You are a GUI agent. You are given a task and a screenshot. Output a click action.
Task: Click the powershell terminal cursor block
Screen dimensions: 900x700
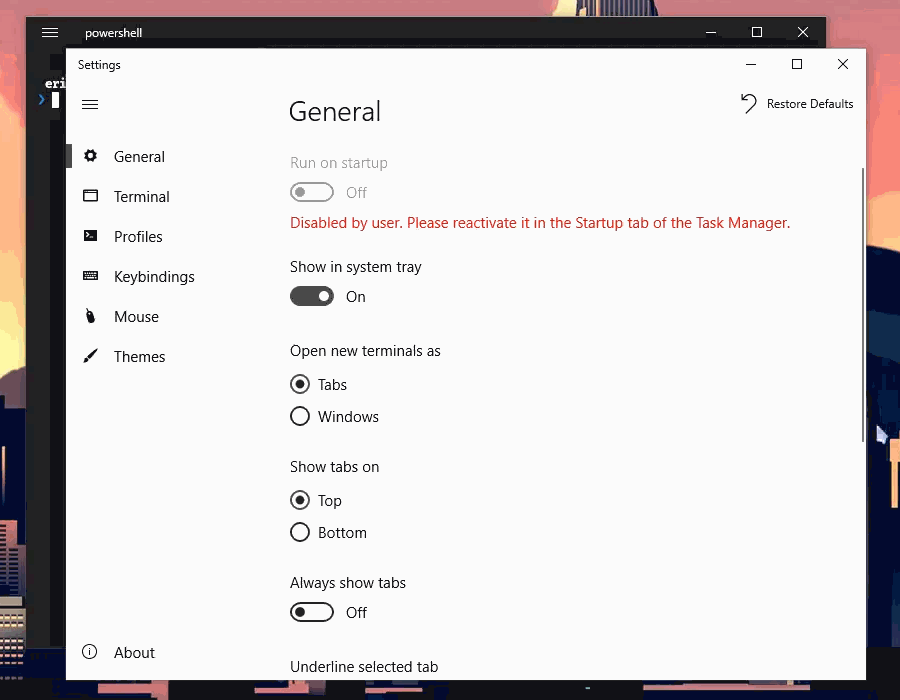pyautogui.click(x=55, y=100)
